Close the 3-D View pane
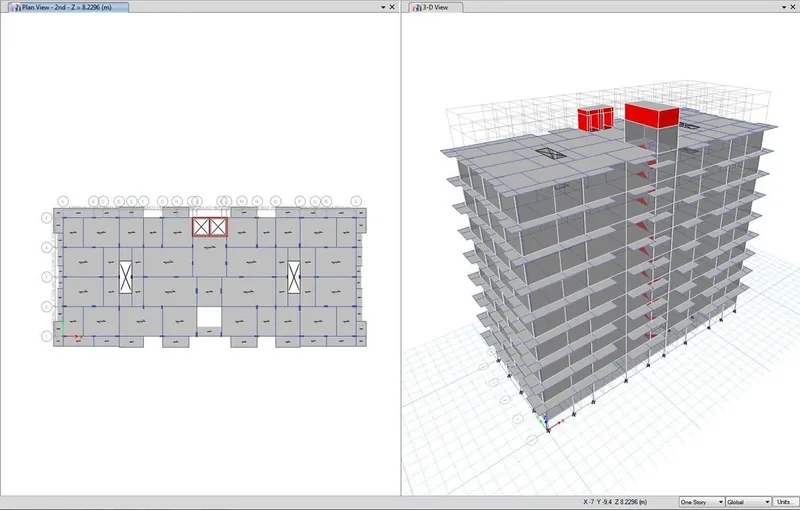This screenshot has height=510, width=800. 793,7
